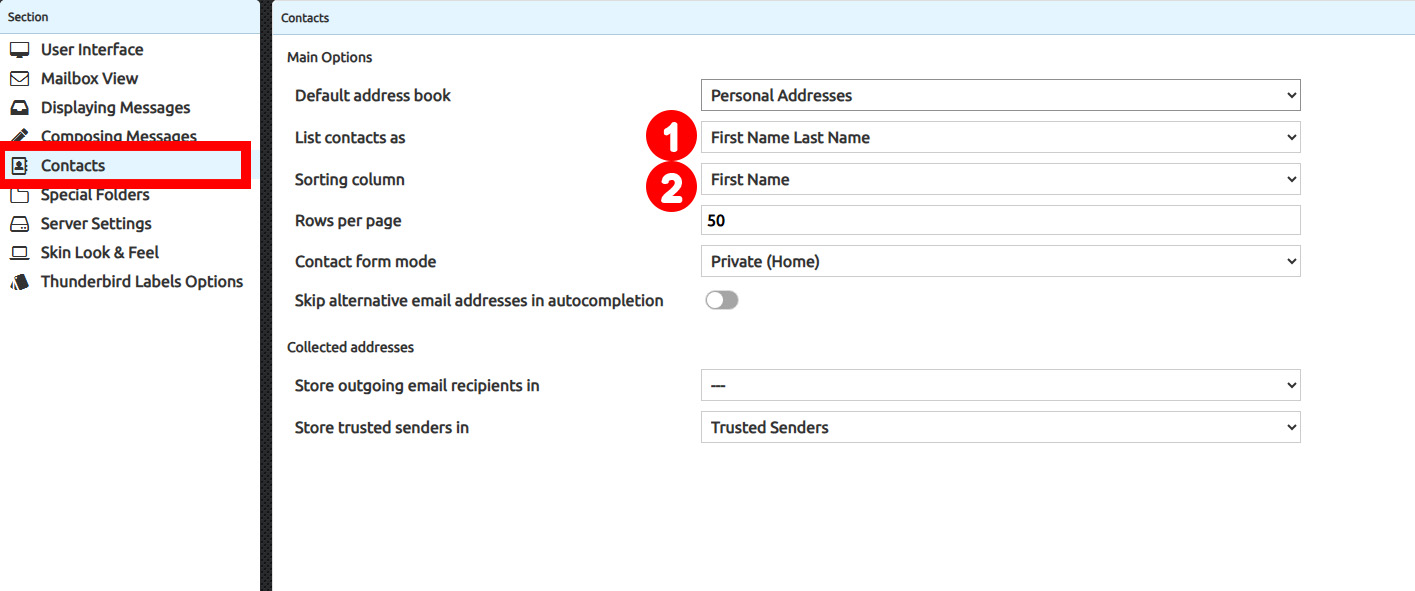Open the Mailbox View settings section
1415x591 pixels.
89,79
